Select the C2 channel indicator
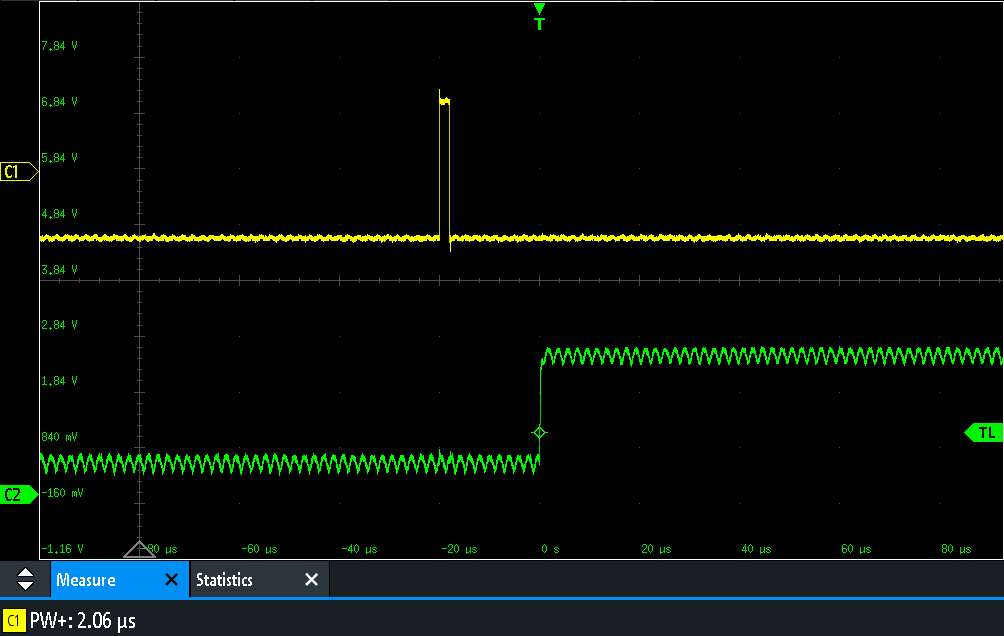 (x=14, y=494)
